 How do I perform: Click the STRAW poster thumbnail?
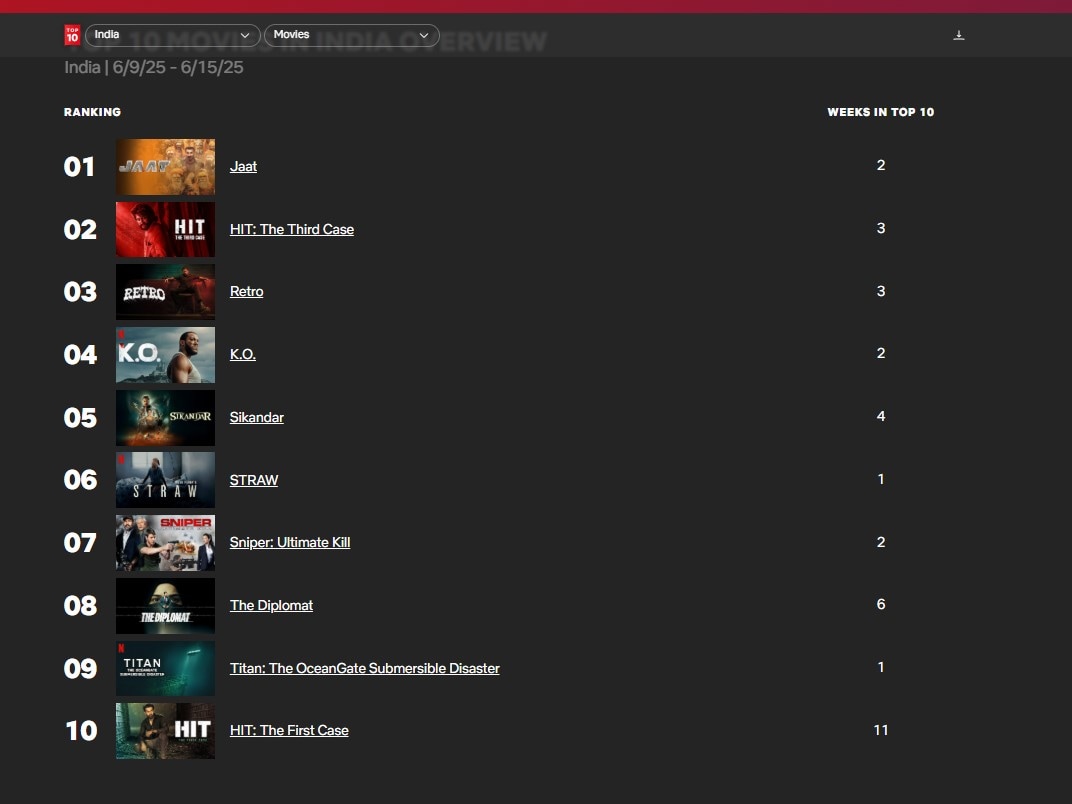(165, 480)
